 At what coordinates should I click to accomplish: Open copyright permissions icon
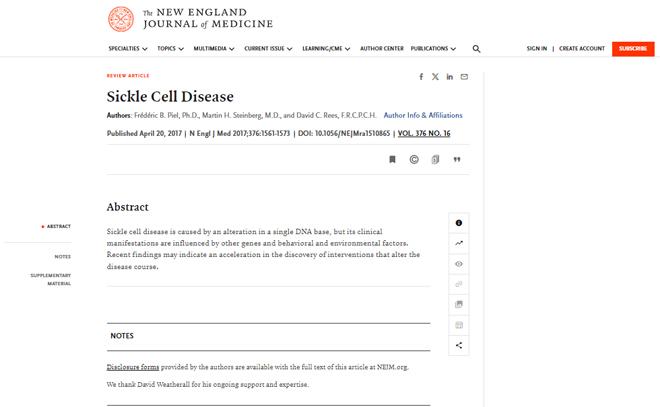[414, 160]
